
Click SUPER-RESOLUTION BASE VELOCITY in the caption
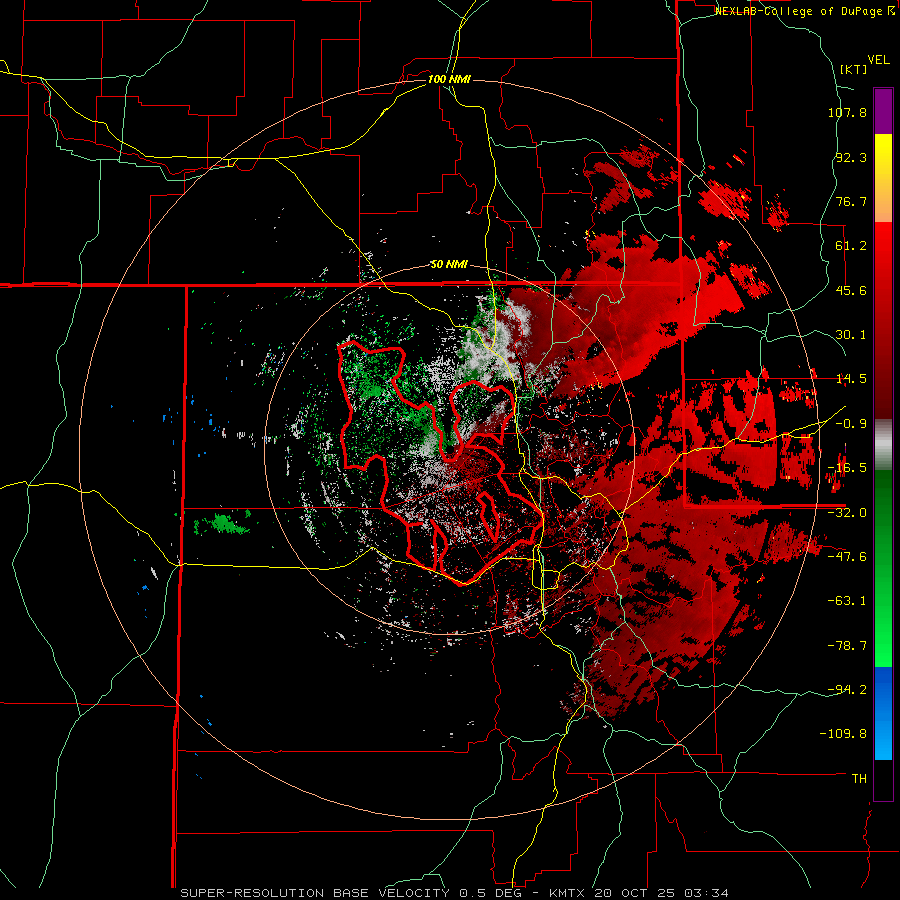(315, 893)
